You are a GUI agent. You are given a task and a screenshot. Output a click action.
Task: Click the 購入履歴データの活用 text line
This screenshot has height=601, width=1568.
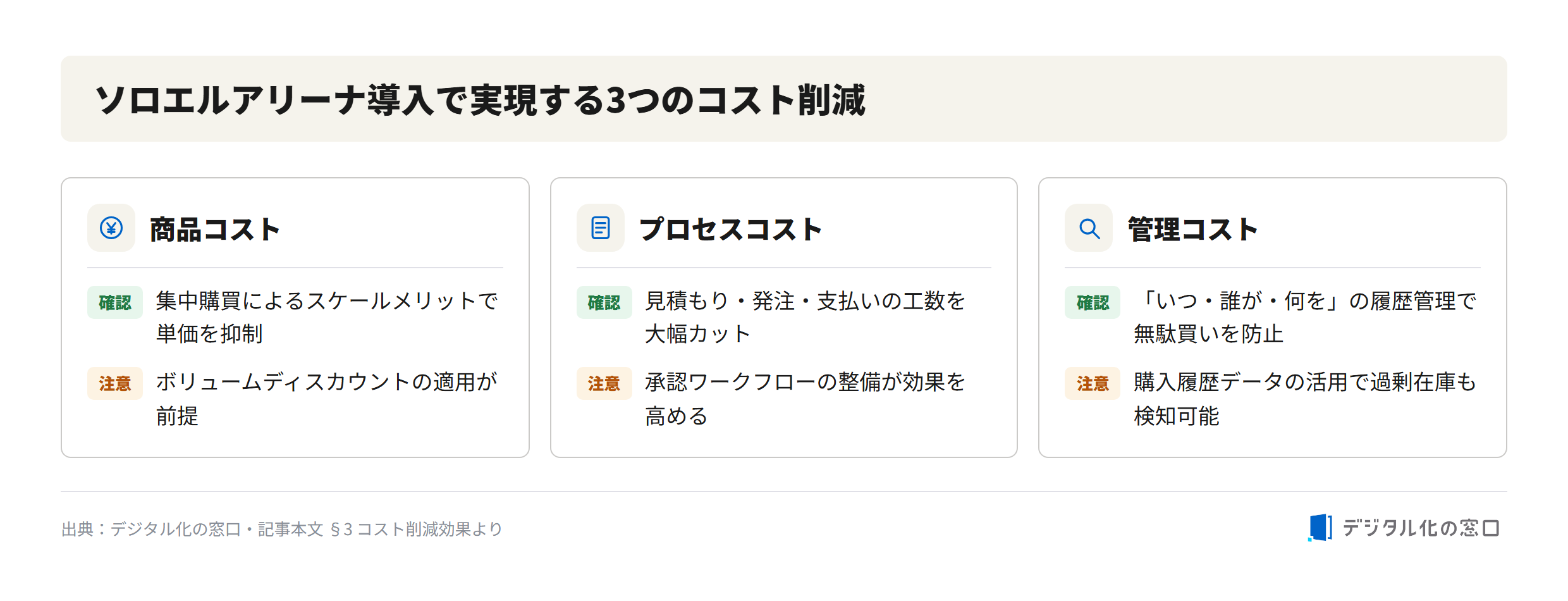(1305, 382)
